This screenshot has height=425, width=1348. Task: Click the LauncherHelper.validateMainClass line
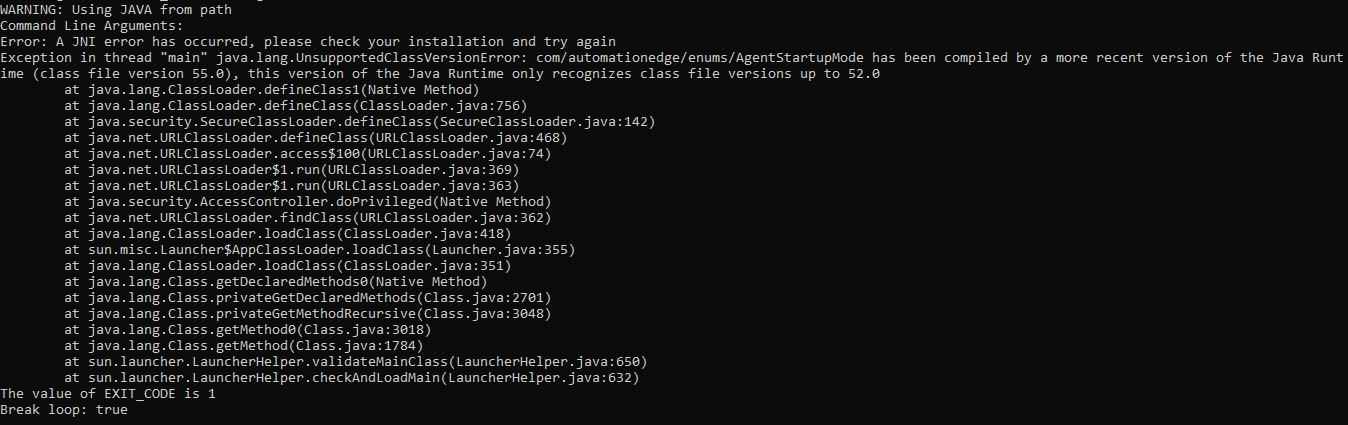click(356, 361)
